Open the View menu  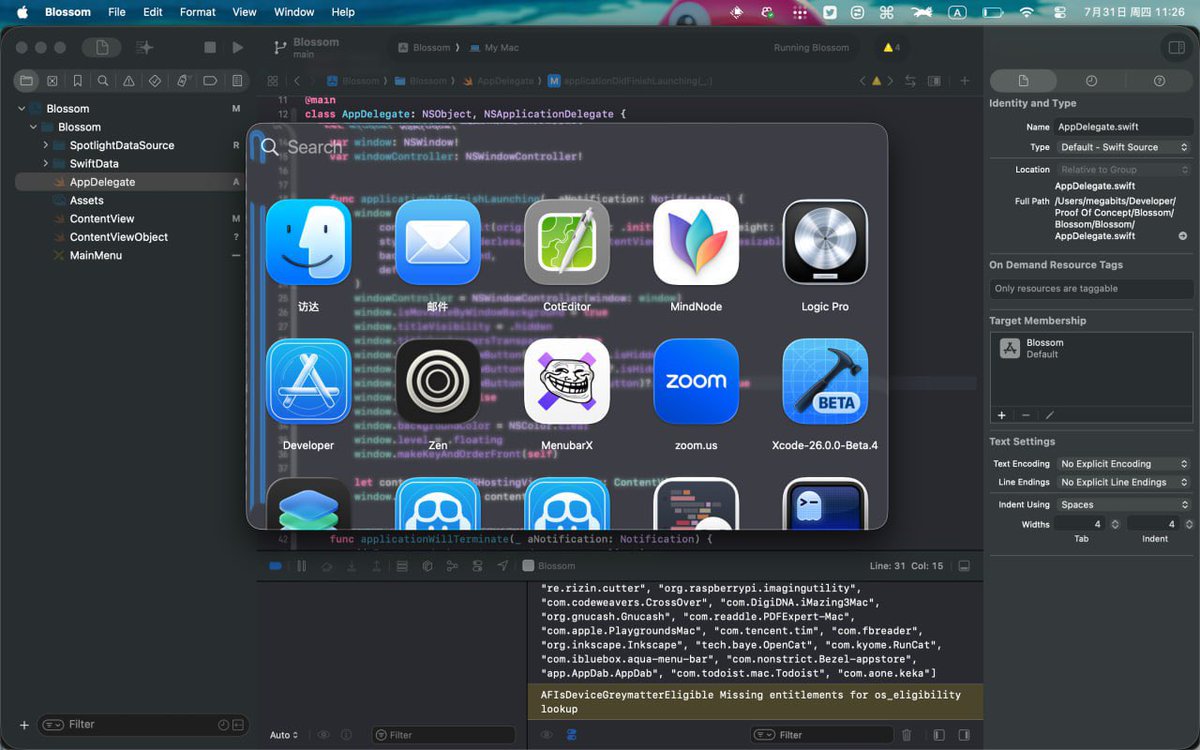(245, 12)
